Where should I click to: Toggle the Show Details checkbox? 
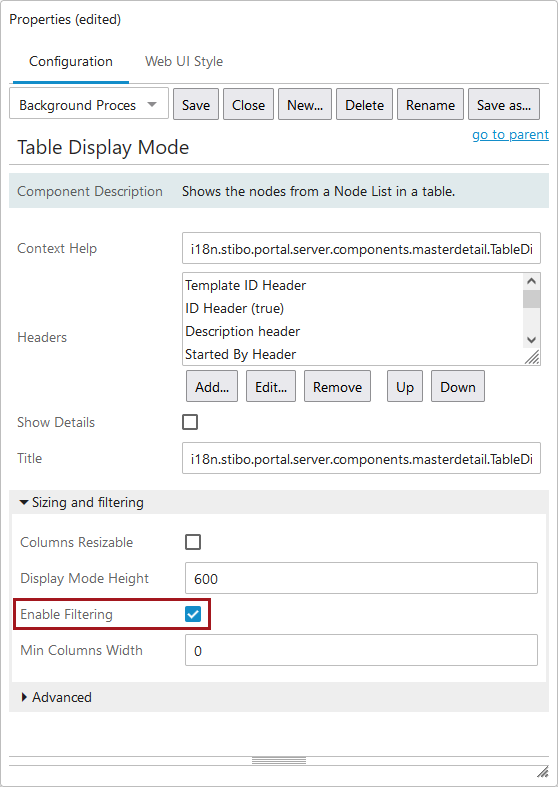pyautogui.click(x=190, y=422)
